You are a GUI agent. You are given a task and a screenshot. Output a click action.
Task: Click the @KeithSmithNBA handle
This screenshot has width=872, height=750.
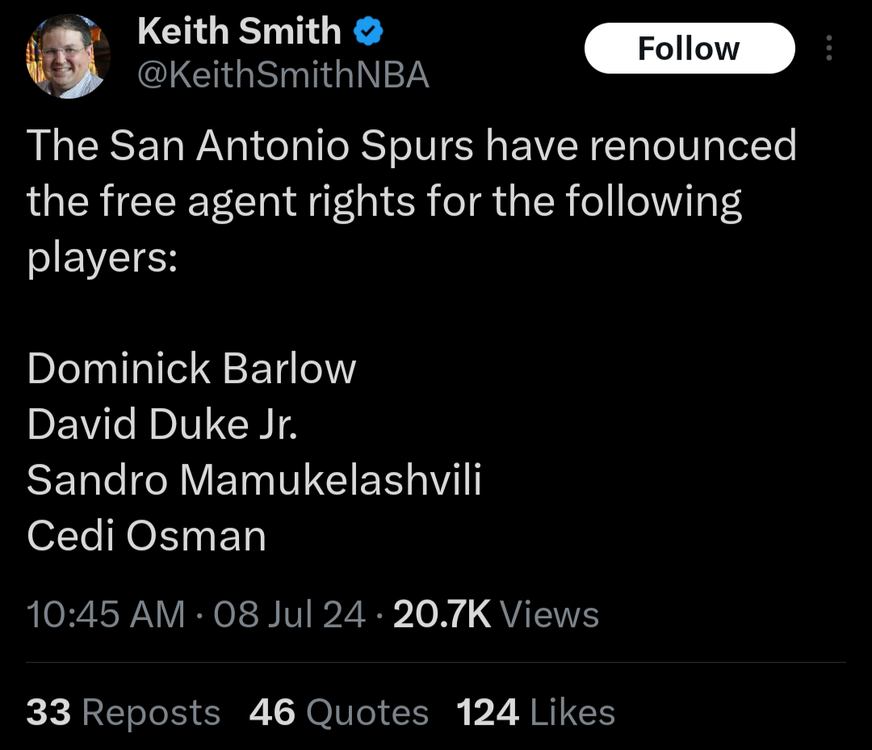(x=283, y=75)
